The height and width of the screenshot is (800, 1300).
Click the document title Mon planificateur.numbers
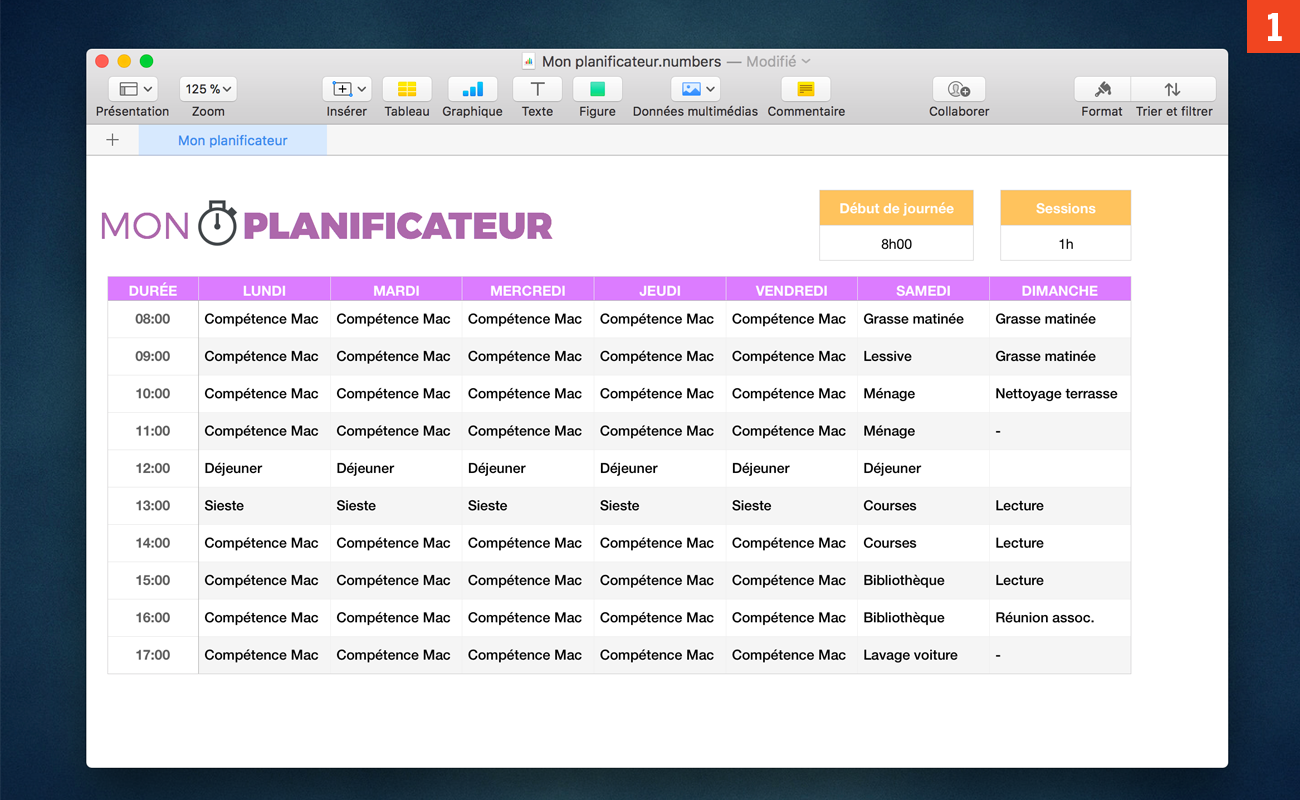pos(631,61)
